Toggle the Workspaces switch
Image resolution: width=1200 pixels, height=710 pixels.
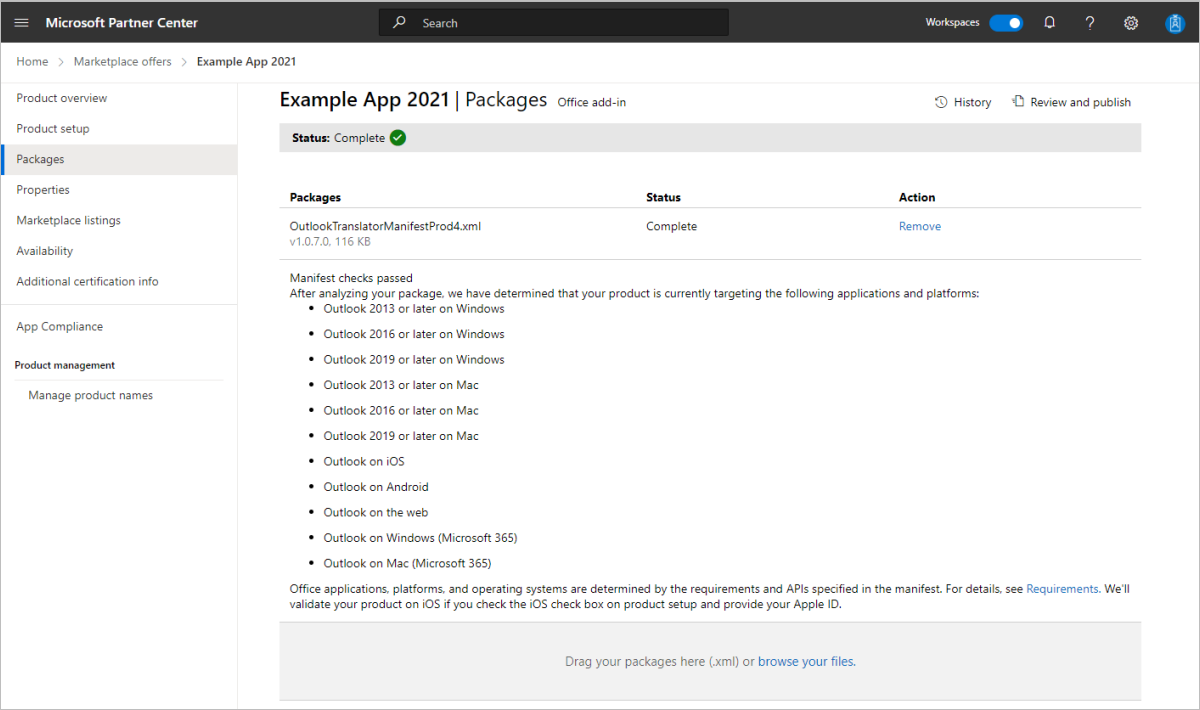coord(1006,23)
